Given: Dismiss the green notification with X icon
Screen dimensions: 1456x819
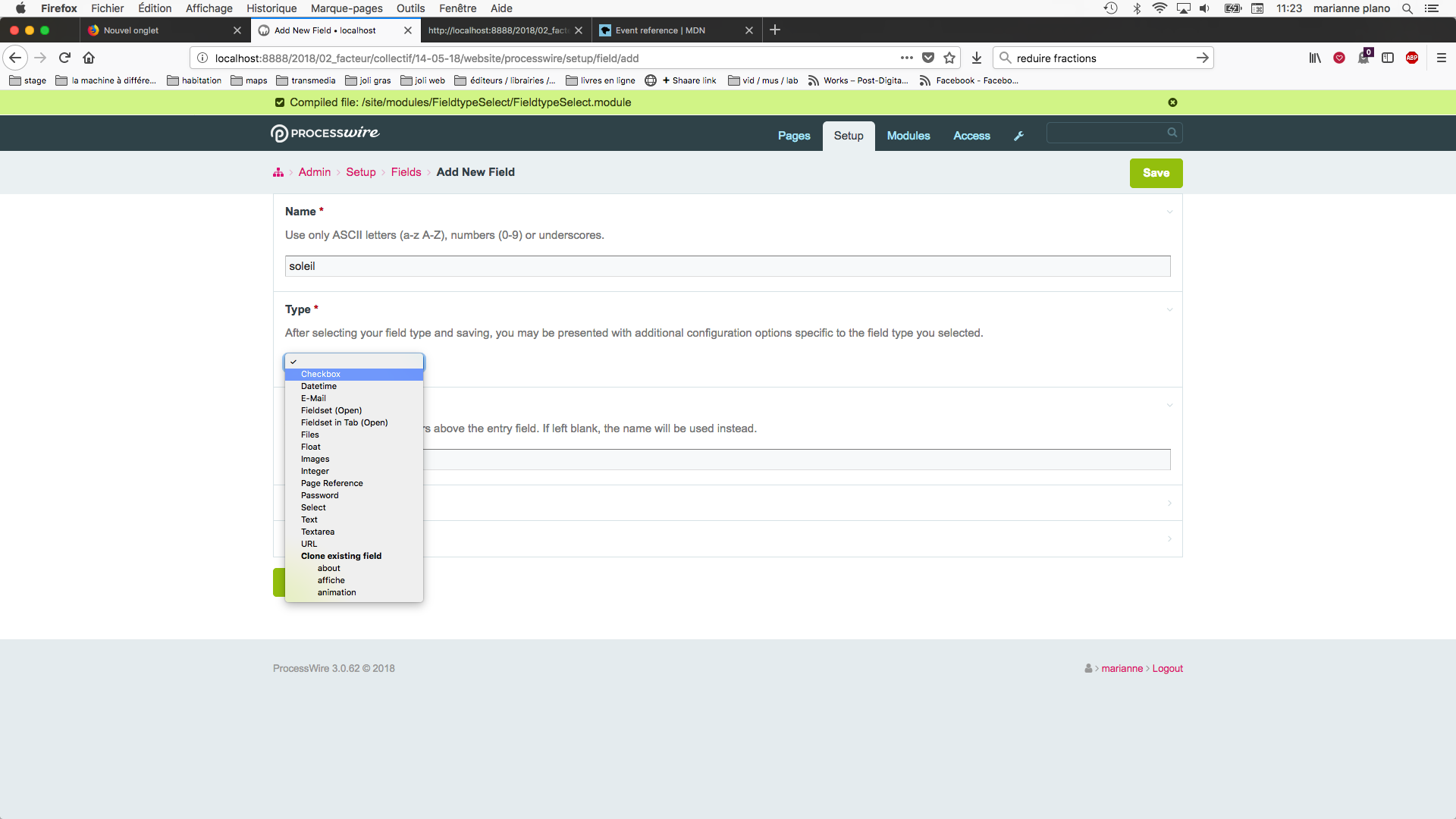Looking at the screenshot, I should coord(1172,102).
